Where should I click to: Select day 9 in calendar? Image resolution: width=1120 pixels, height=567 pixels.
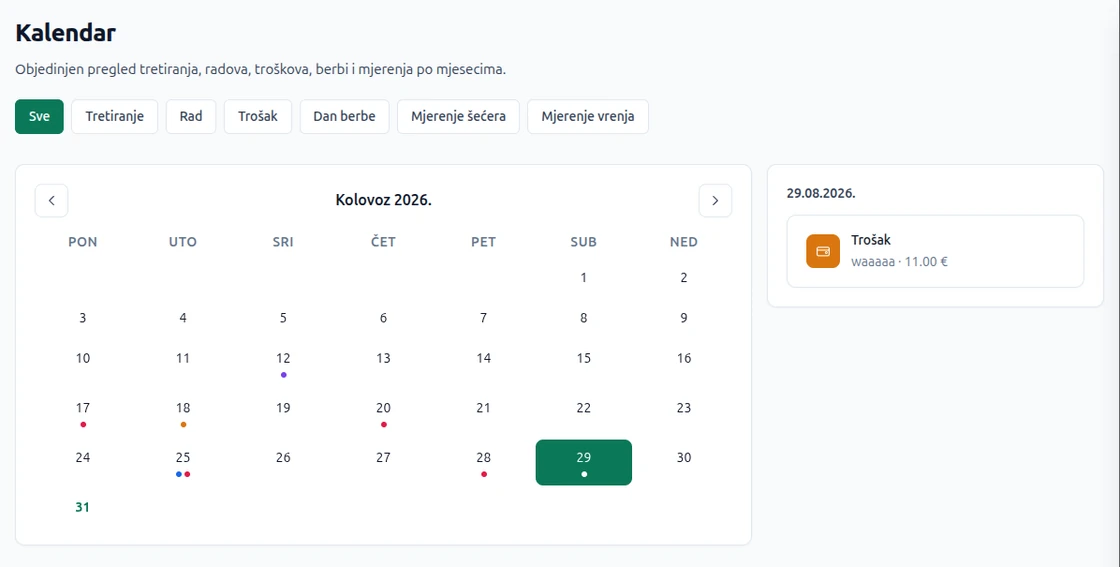[684, 318]
